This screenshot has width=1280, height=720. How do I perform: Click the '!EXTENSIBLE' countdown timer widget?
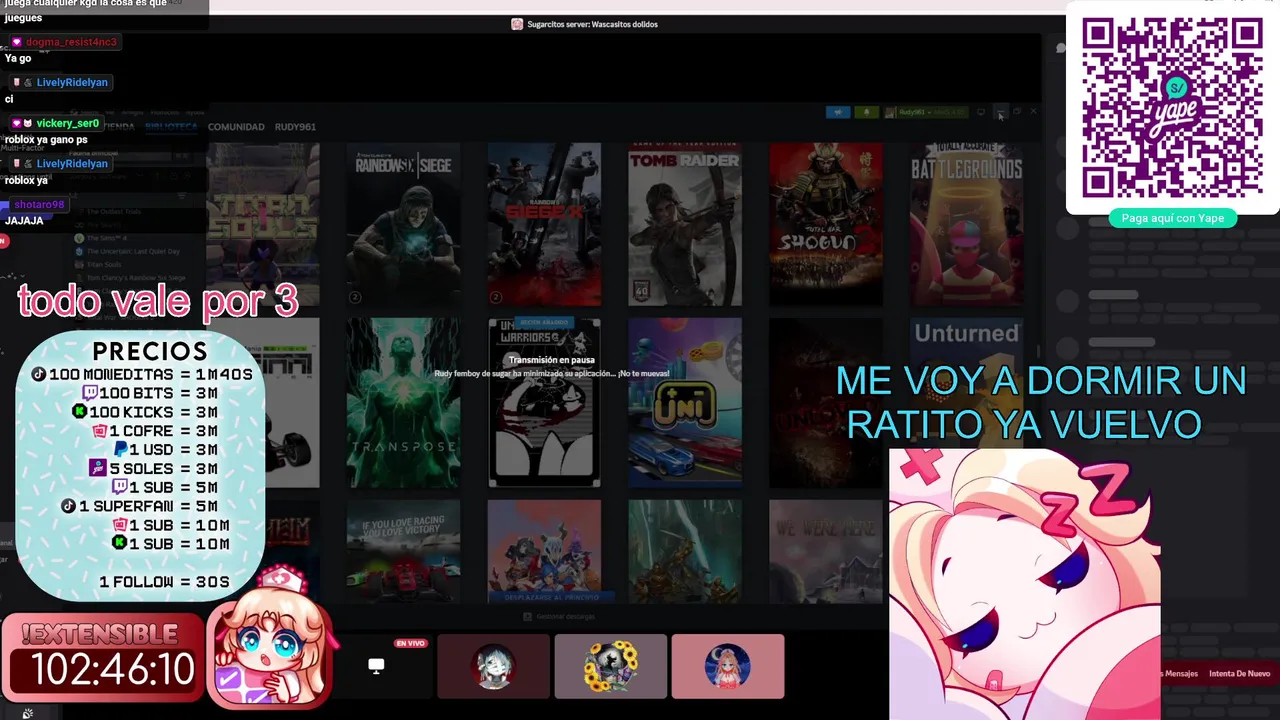[x=104, y=655]
